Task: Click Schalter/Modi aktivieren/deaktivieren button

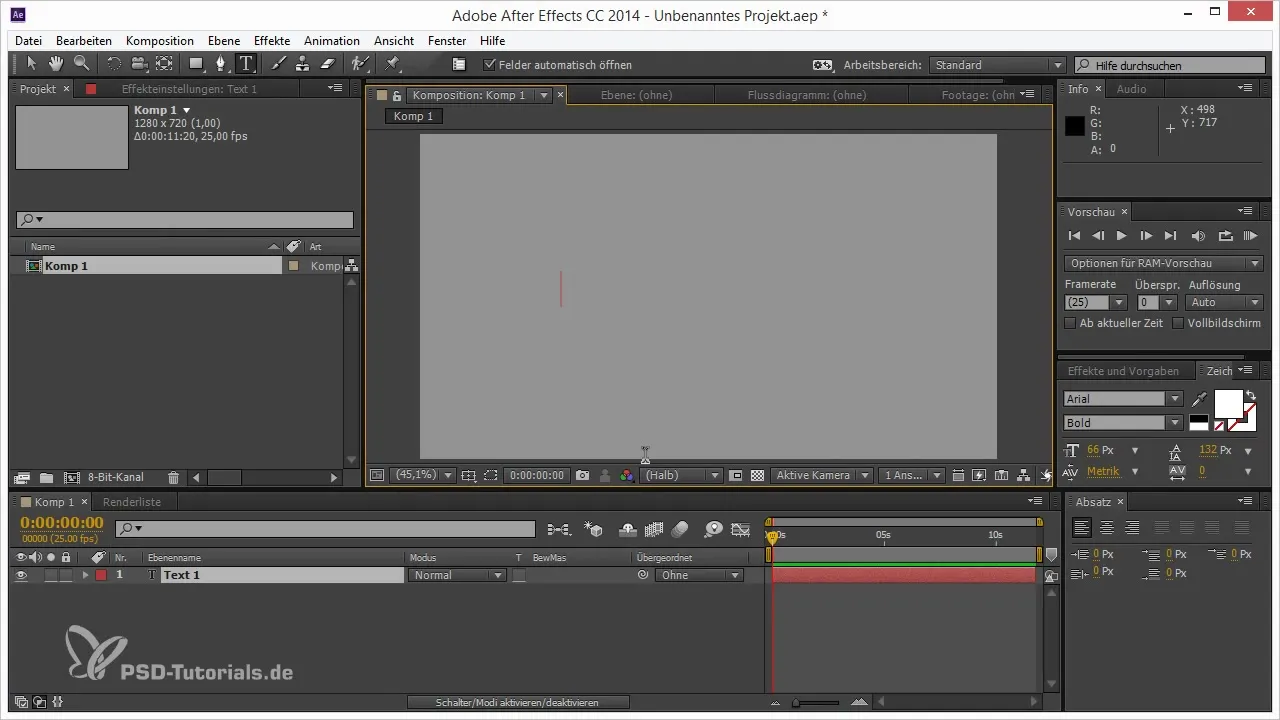Action: [x=518, y=703]
